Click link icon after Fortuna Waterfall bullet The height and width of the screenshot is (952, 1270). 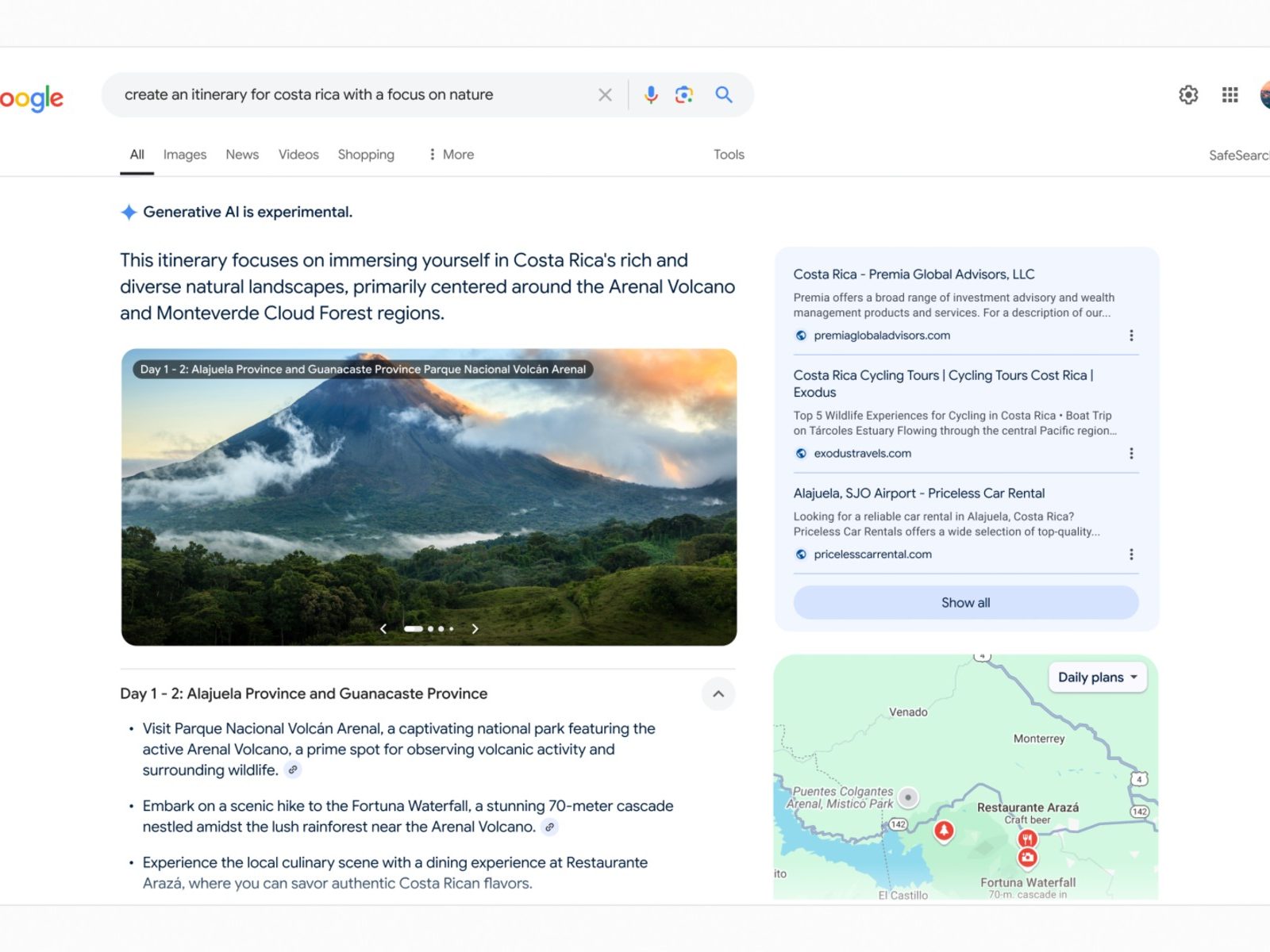[549, 827]
